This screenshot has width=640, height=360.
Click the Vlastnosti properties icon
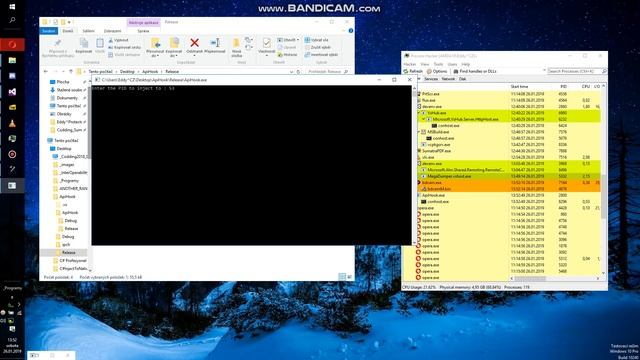(267, 43)
